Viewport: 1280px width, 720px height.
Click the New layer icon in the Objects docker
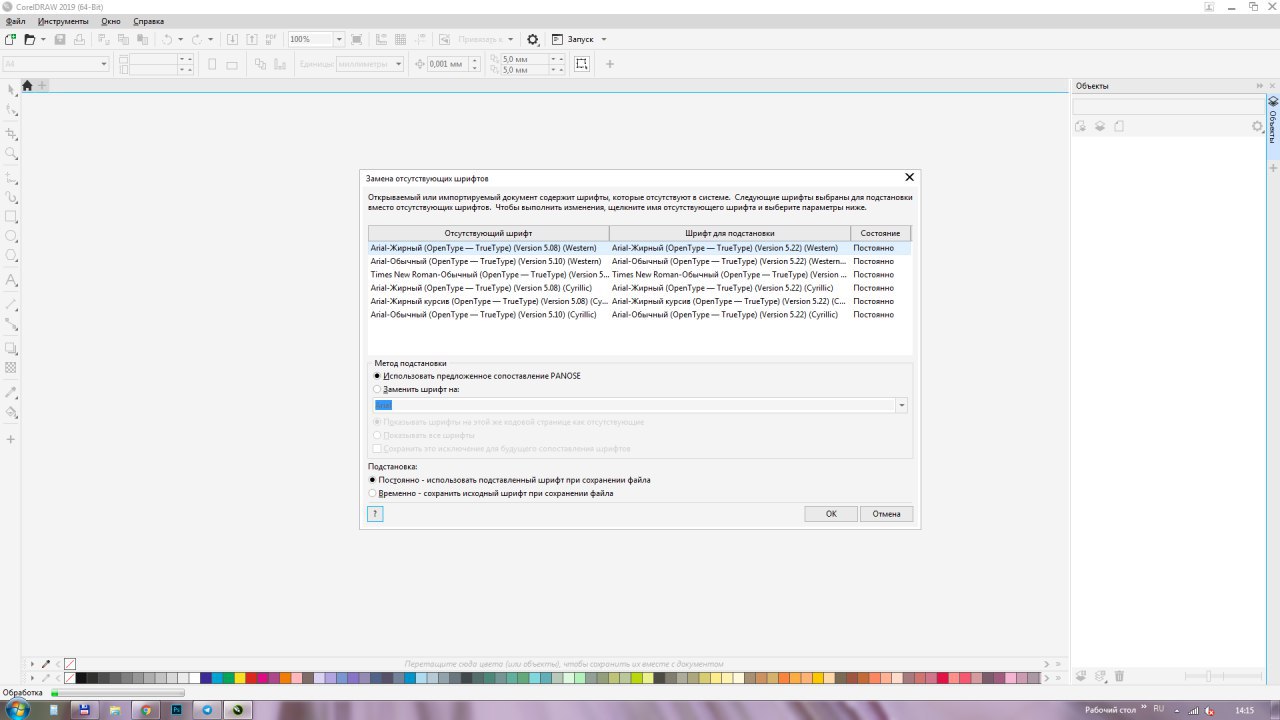(x=1080, y=677)
